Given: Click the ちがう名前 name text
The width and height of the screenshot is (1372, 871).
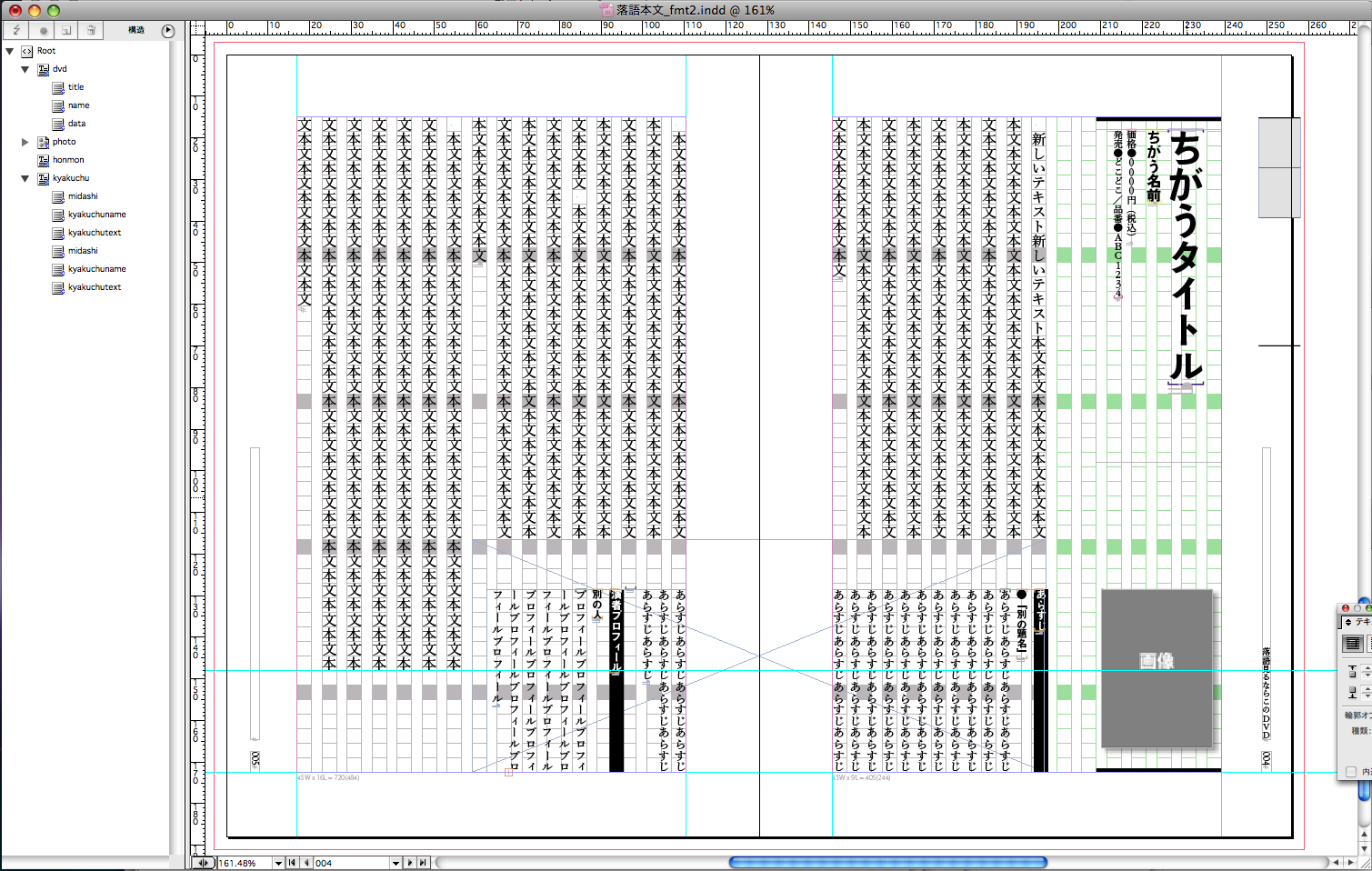Looking at the screenshot, I should click(x=1154, y=166).
